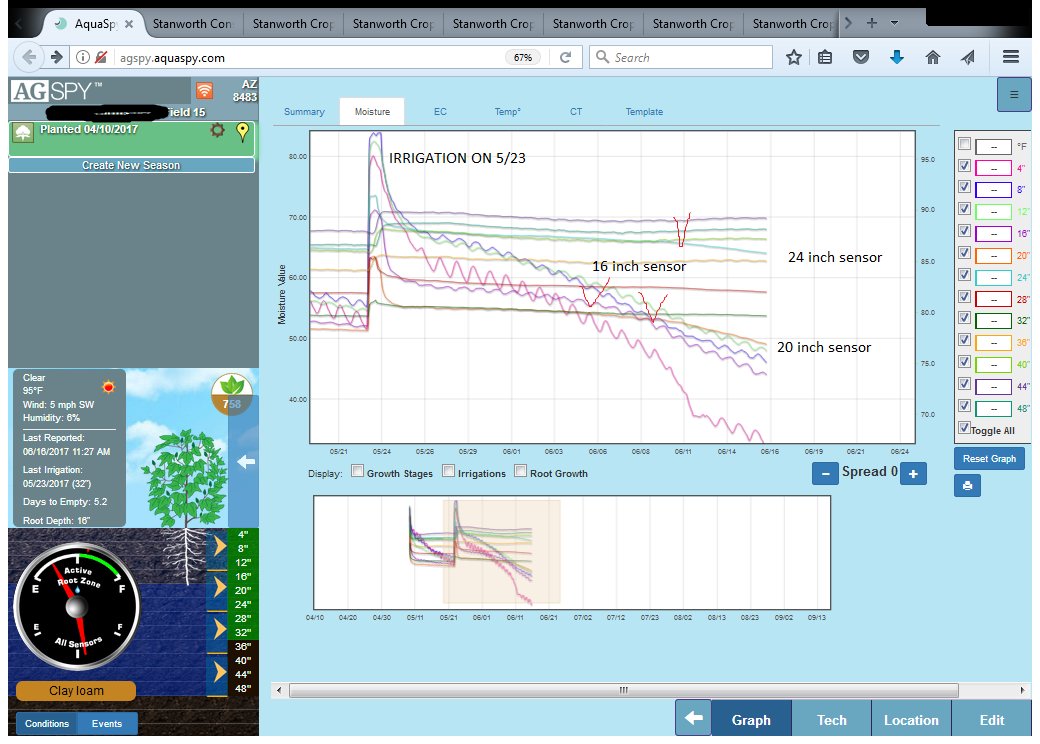Screen dimensions: 1040x744
Task: Enable the Growth Stages display checkbox
Action: (x=357, y=470)
